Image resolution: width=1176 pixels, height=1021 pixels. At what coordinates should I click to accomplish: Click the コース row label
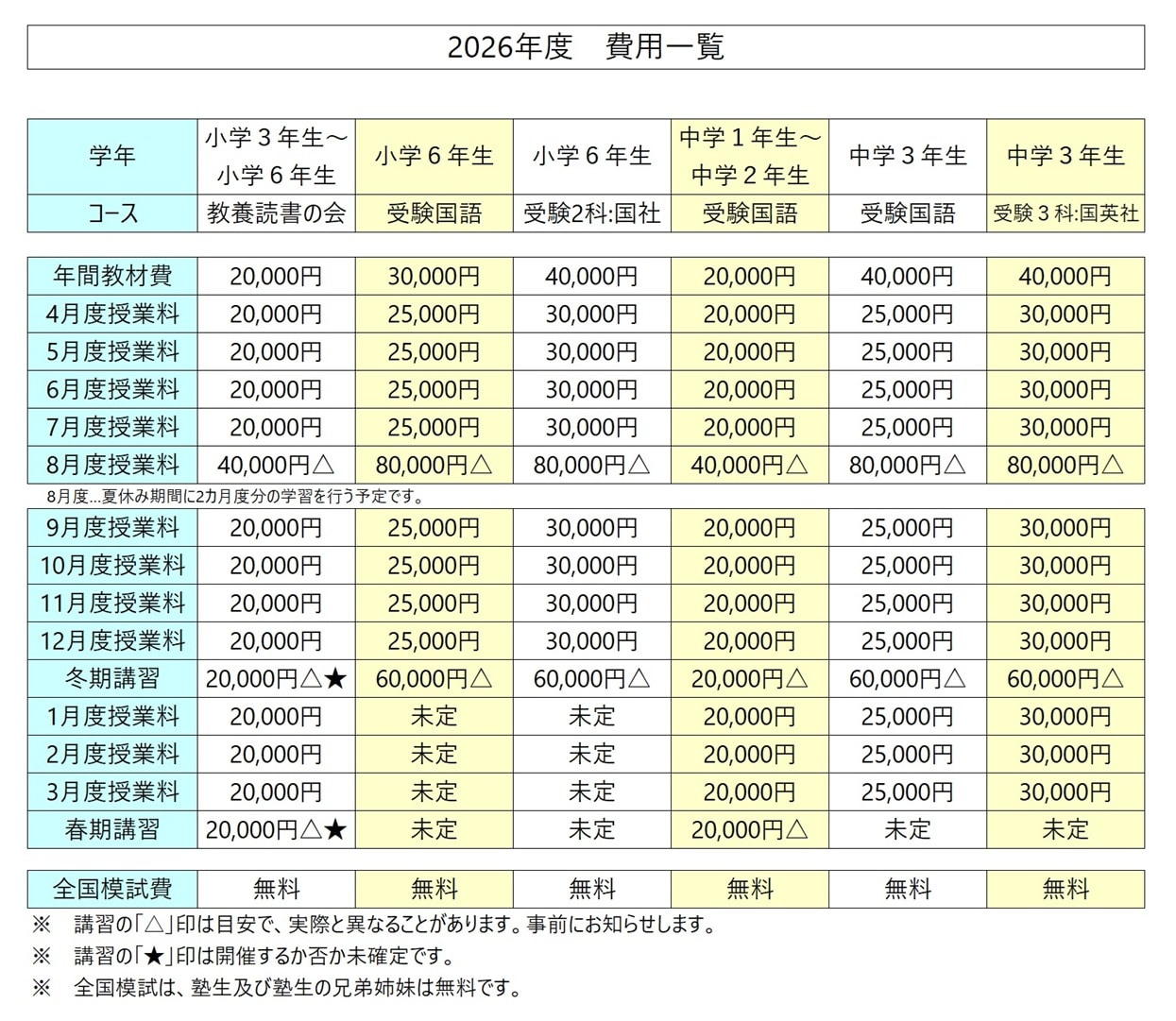[112, 213]
